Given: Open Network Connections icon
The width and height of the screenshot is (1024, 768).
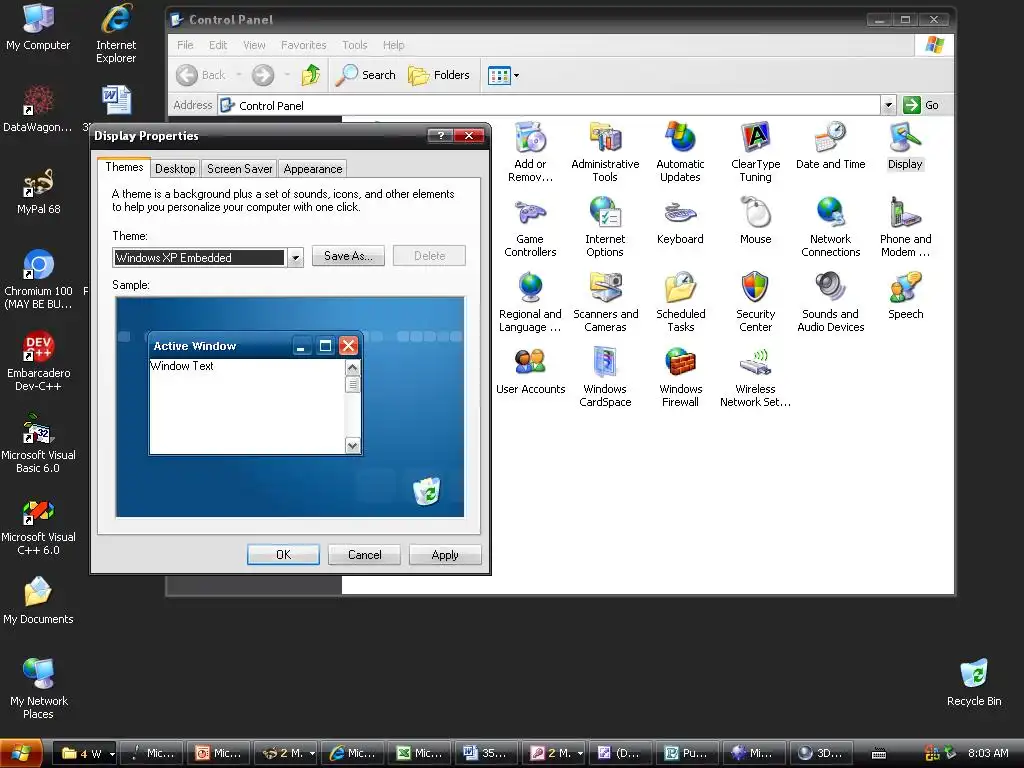Looking at the screenshot, I should [830, 227].
